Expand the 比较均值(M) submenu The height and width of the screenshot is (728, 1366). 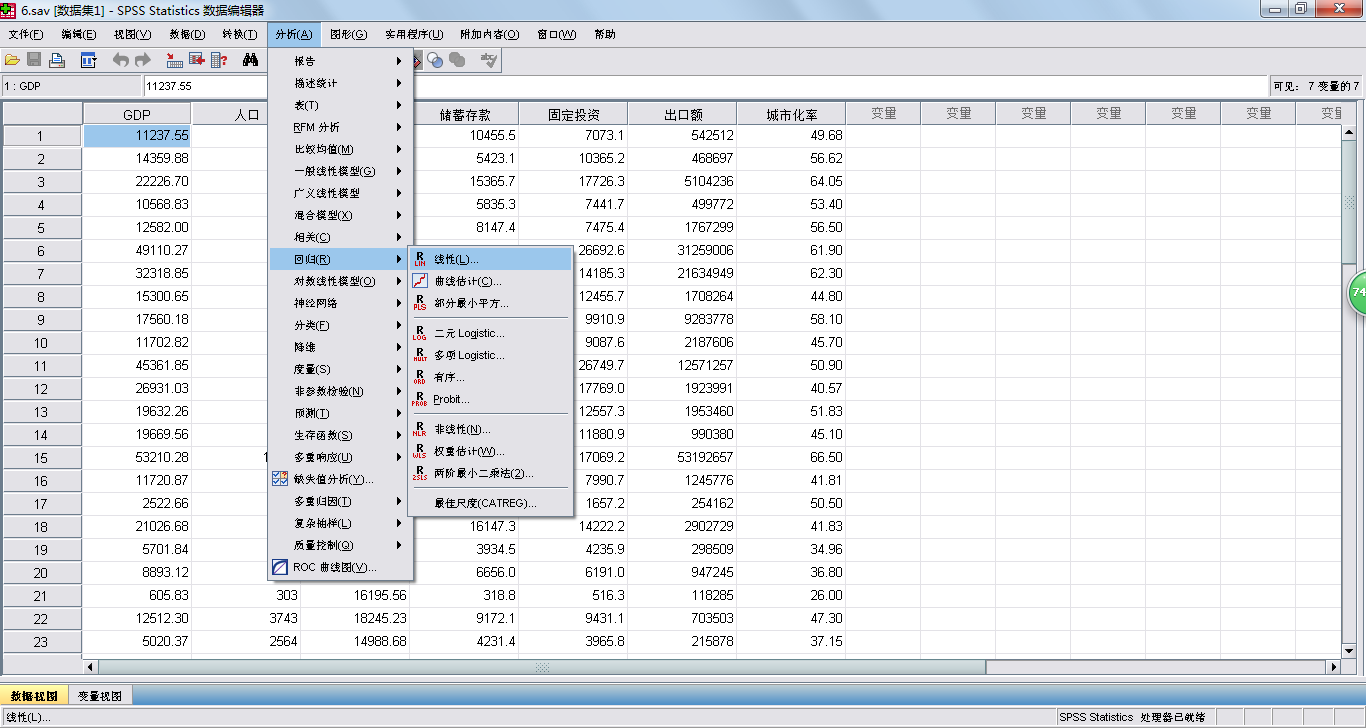[340, 149]
